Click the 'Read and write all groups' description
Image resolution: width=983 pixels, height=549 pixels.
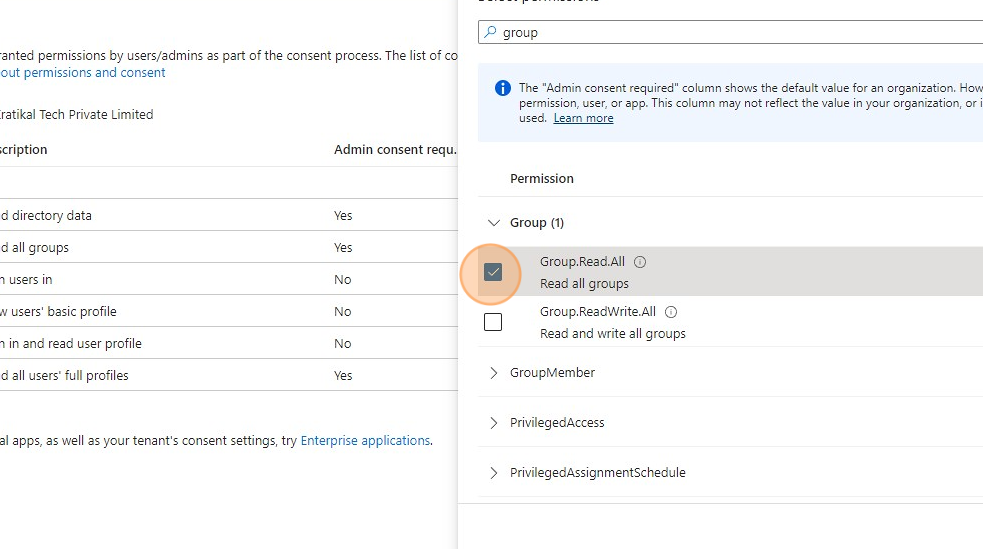[x=612, y=334]
